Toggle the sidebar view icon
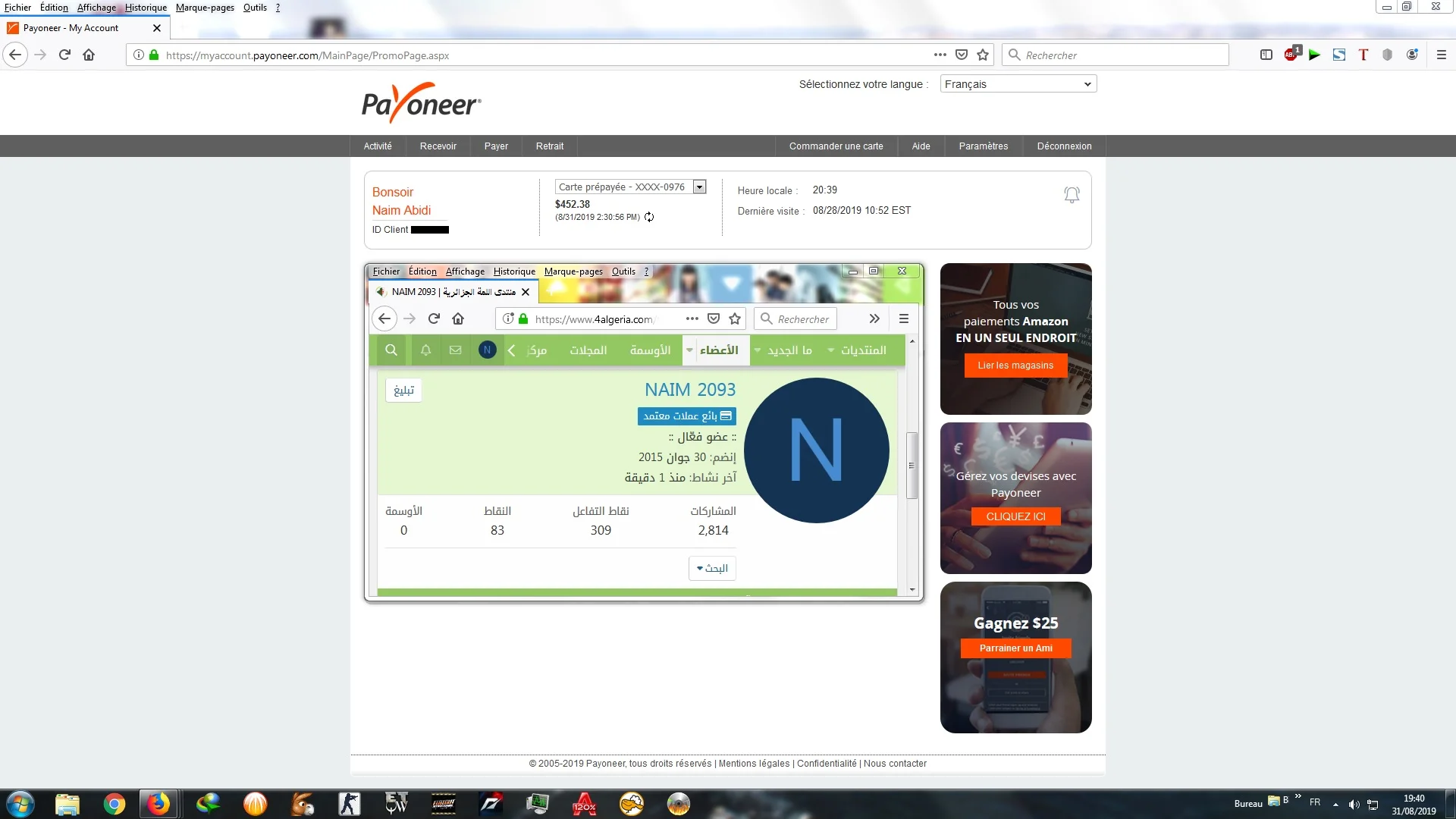The height and width of the screenshot is (819, 1456). tap(1266, 55)
